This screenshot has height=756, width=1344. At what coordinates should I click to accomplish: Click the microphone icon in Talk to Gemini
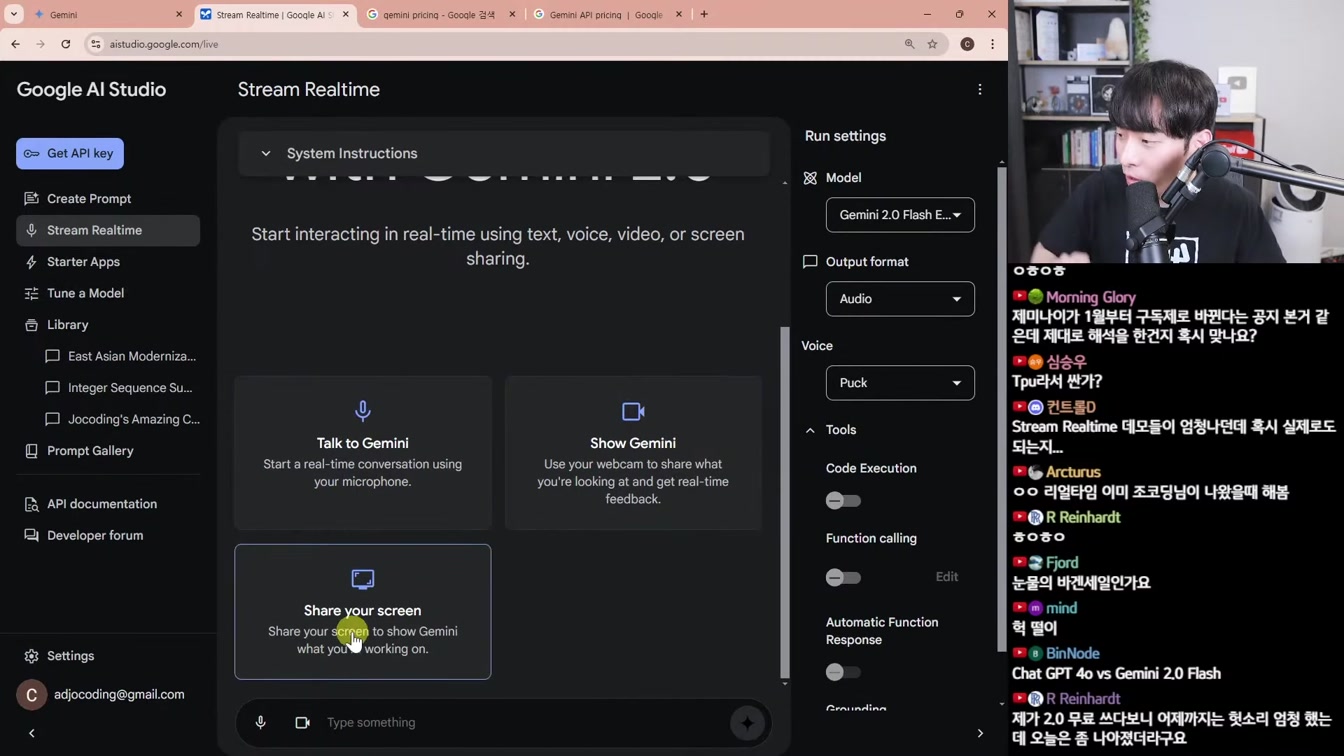pyautogui.click(x=363, y=411)
